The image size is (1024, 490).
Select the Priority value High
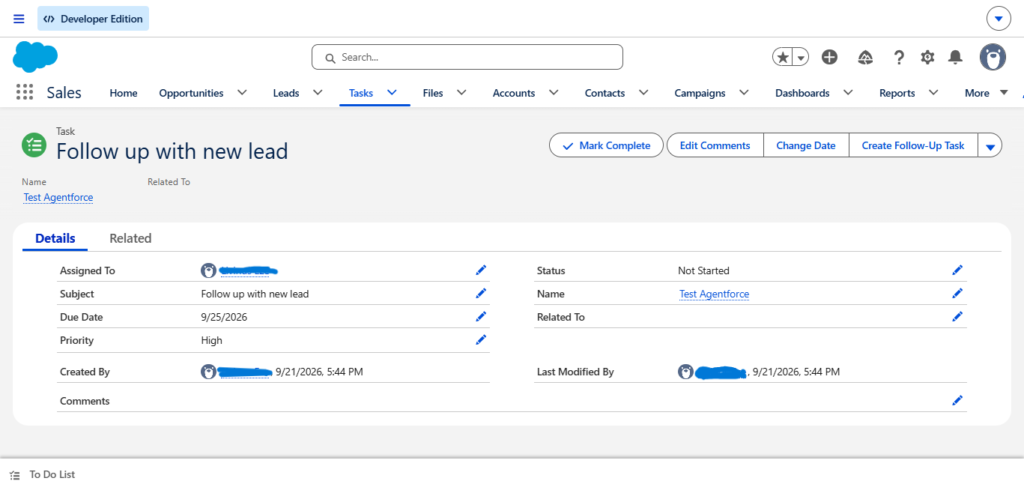click(x=212, y=340)
